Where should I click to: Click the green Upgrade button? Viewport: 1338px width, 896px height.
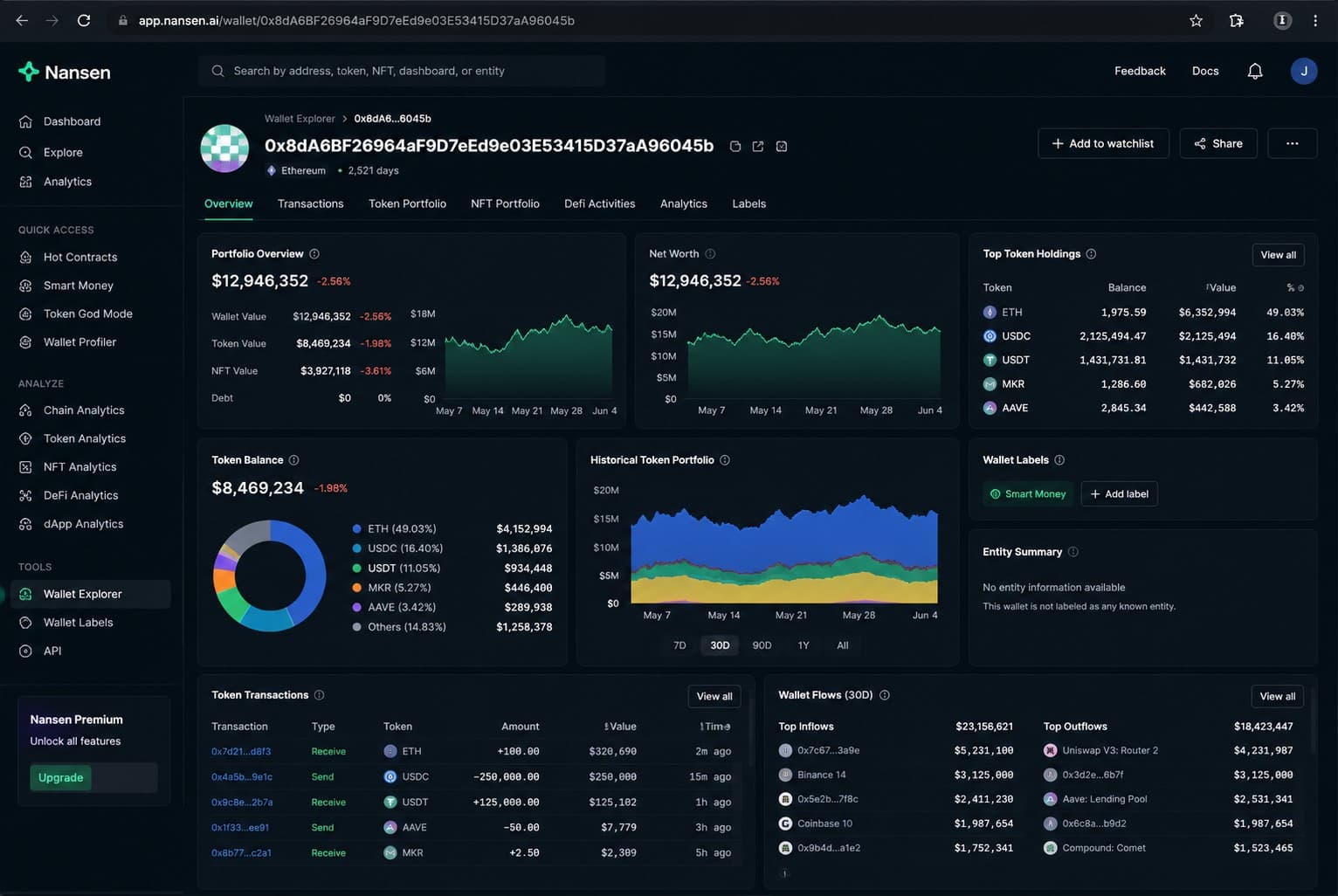(x=61, y=777)
